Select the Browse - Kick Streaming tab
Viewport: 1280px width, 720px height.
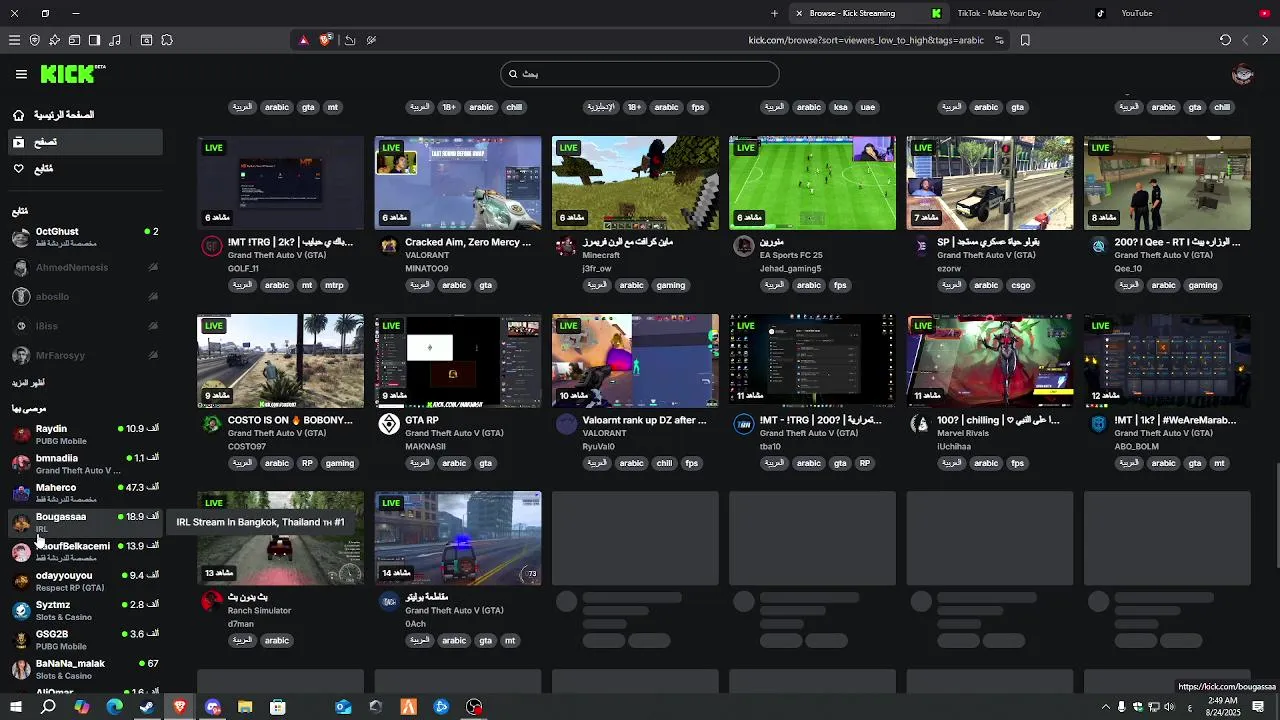click(868, 13)
